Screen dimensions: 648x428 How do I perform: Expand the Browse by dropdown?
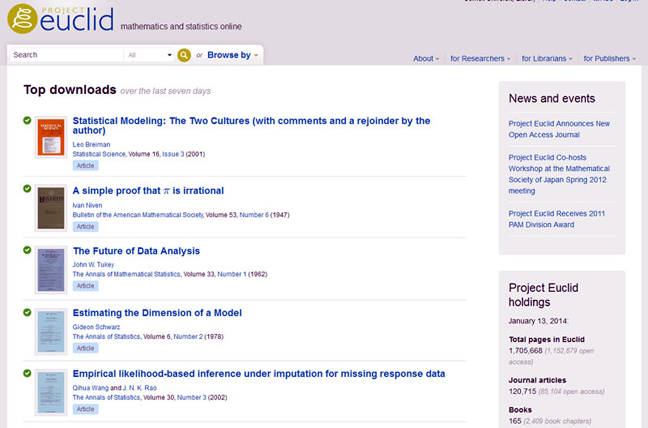pos(233,55)
